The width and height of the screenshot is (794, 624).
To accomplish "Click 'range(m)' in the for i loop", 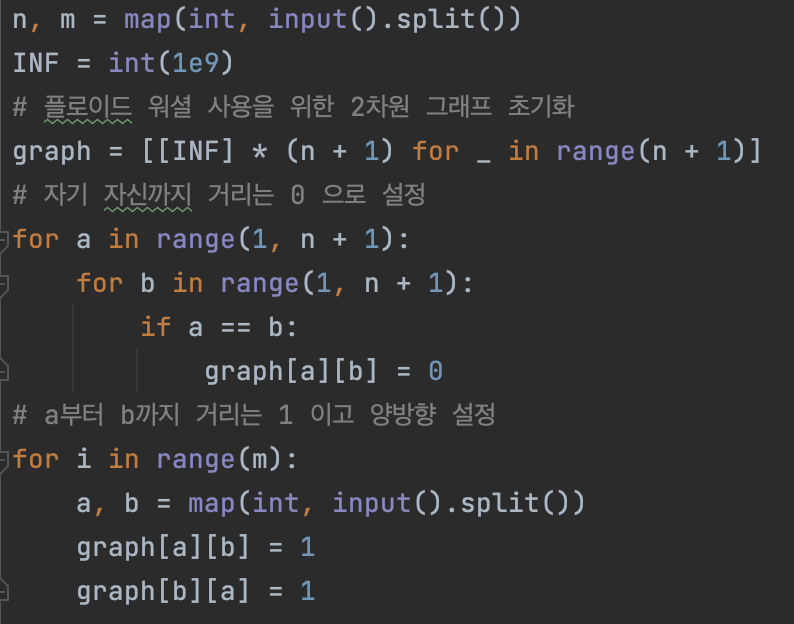I will pos(219,460).
